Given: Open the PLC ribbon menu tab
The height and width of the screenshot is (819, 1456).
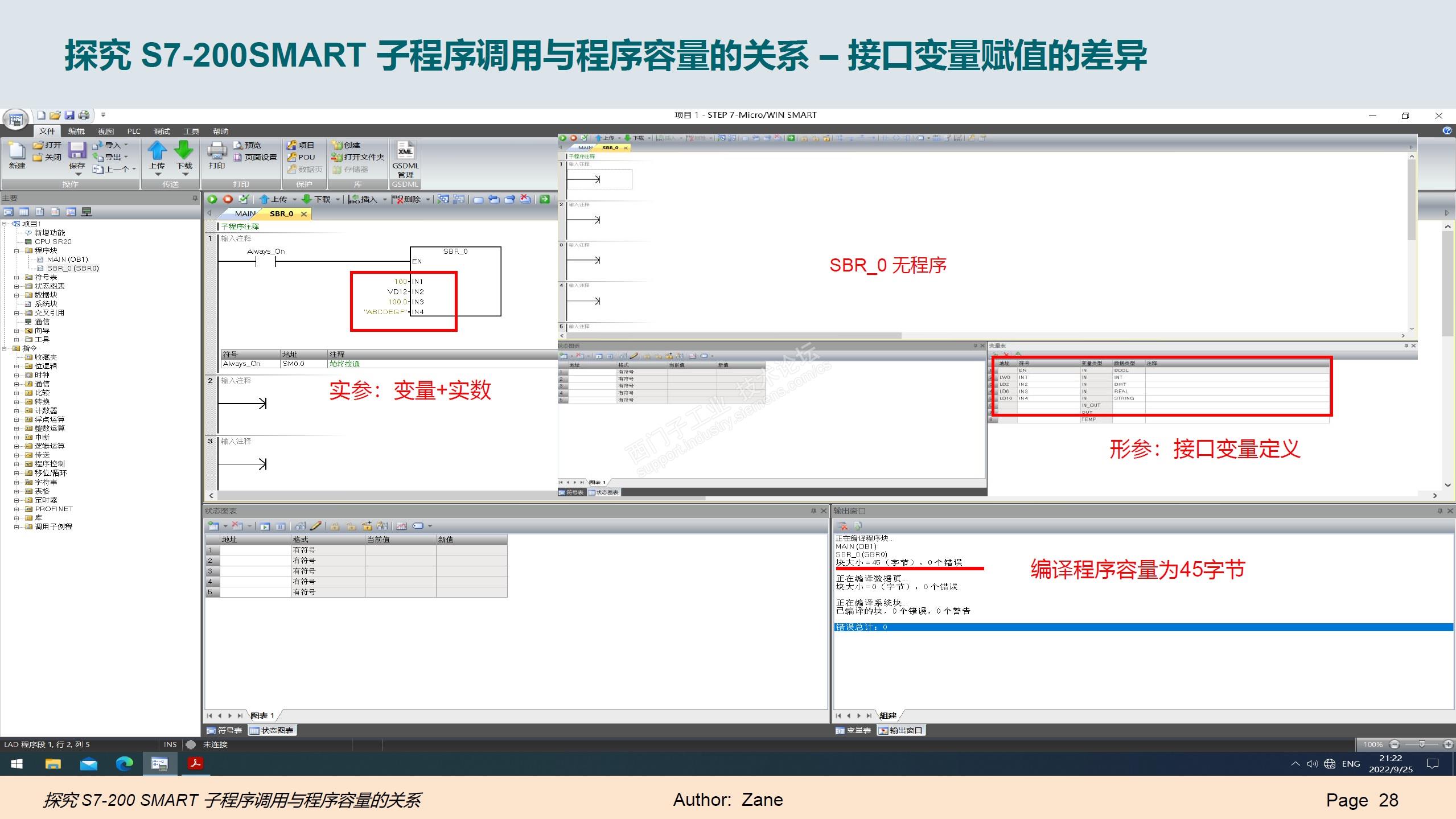Looking at the screenshot, I should tap(134, 131).
